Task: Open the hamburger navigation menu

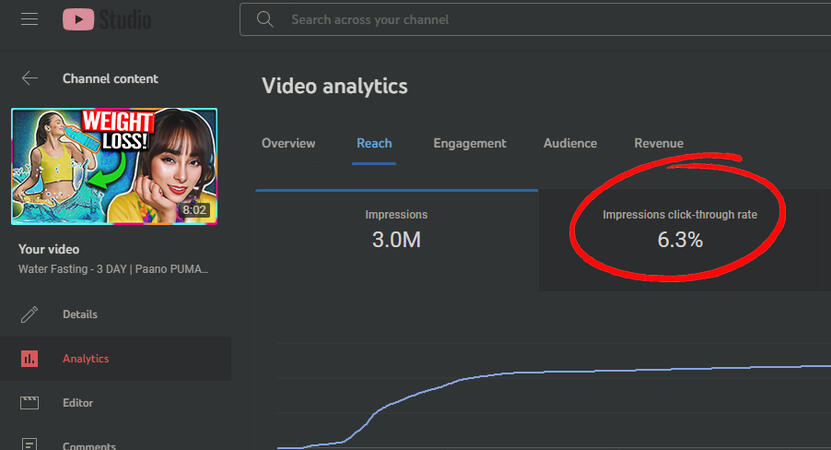Action: pyautogui.click(x=30, y=20)
